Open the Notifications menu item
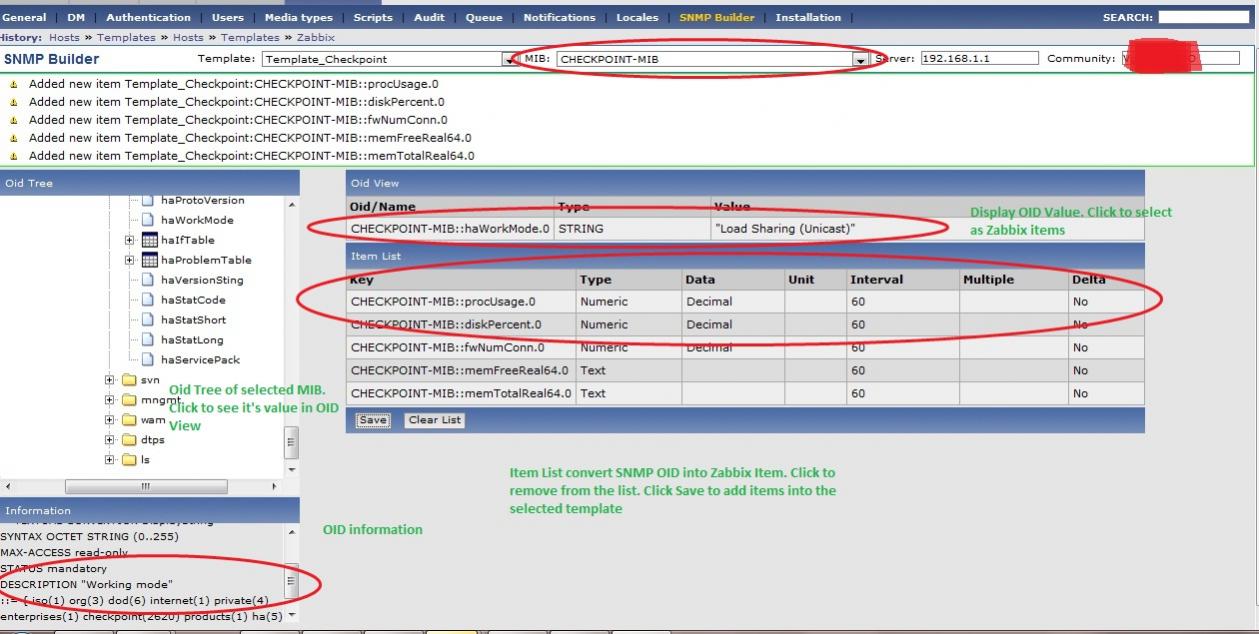The height and width of the screenshot is (634, 1259). (x=559, y=17)
